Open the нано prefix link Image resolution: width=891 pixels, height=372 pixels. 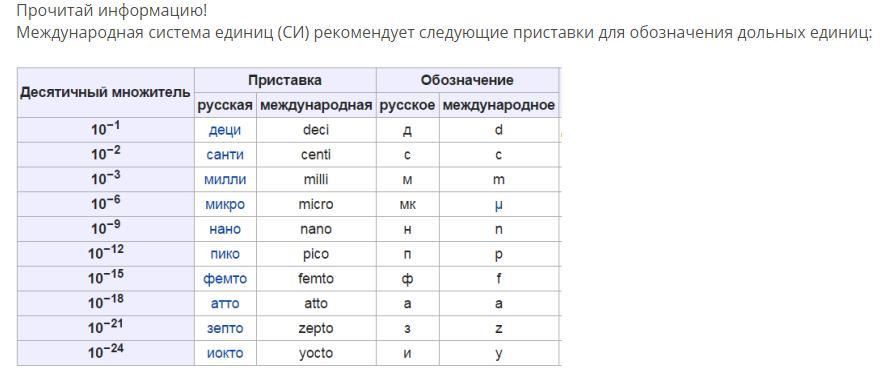225,229
